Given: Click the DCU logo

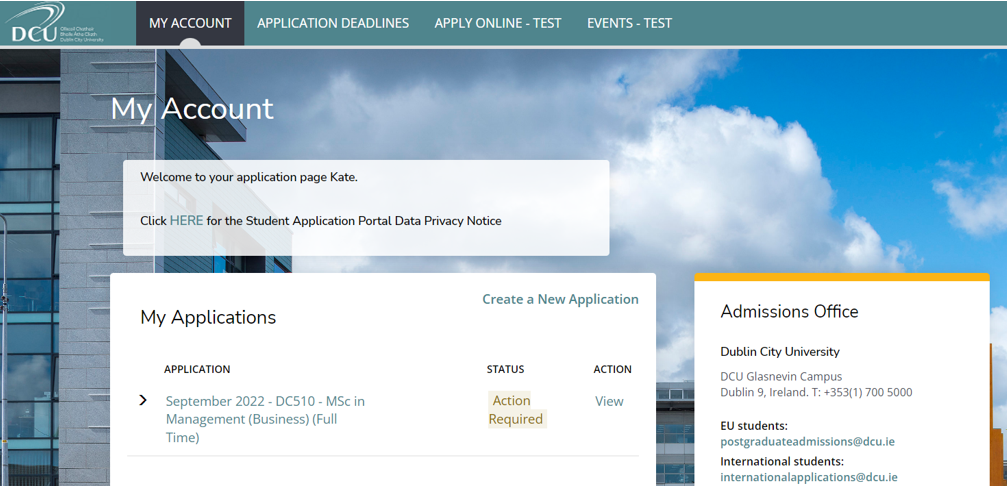Looking at the screenshot, I should (55, 23).
